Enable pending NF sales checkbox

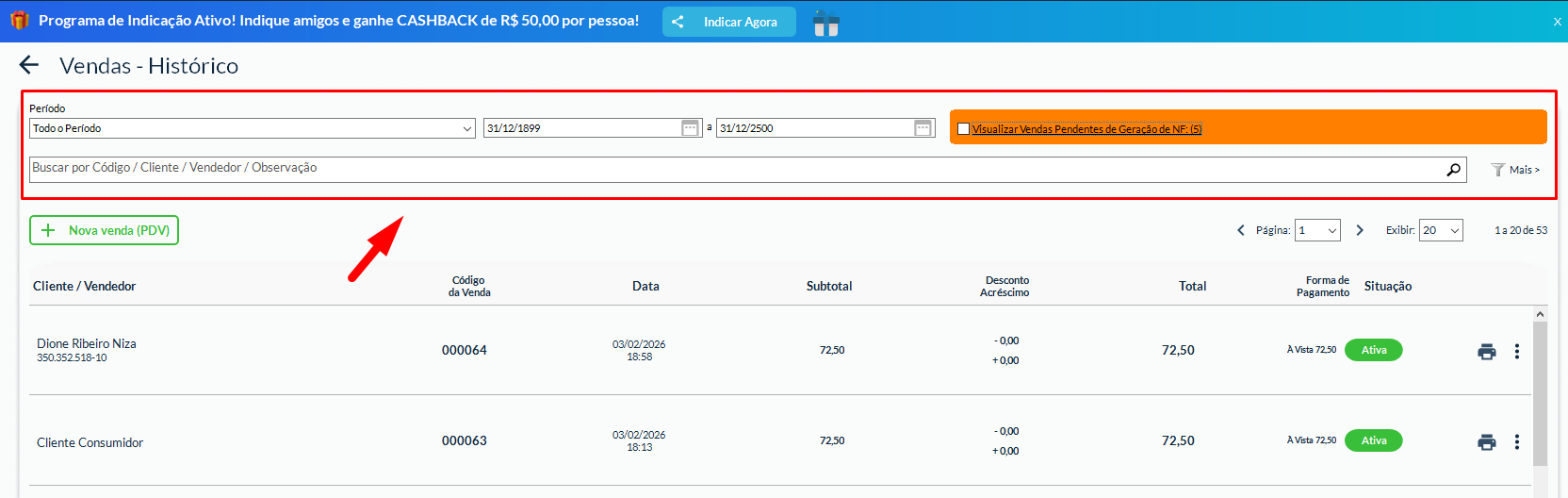coord(963,129)
